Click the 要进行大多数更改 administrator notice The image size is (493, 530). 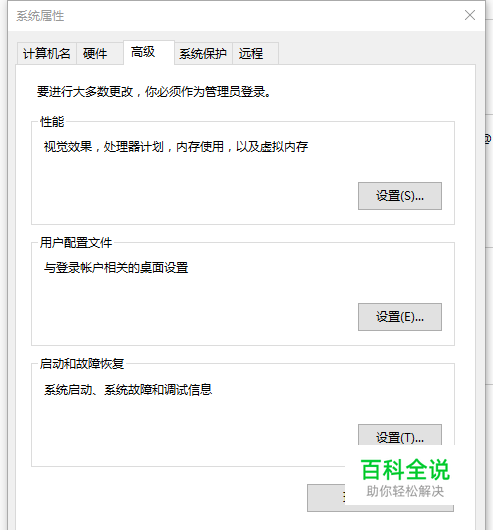coord(154,92)
